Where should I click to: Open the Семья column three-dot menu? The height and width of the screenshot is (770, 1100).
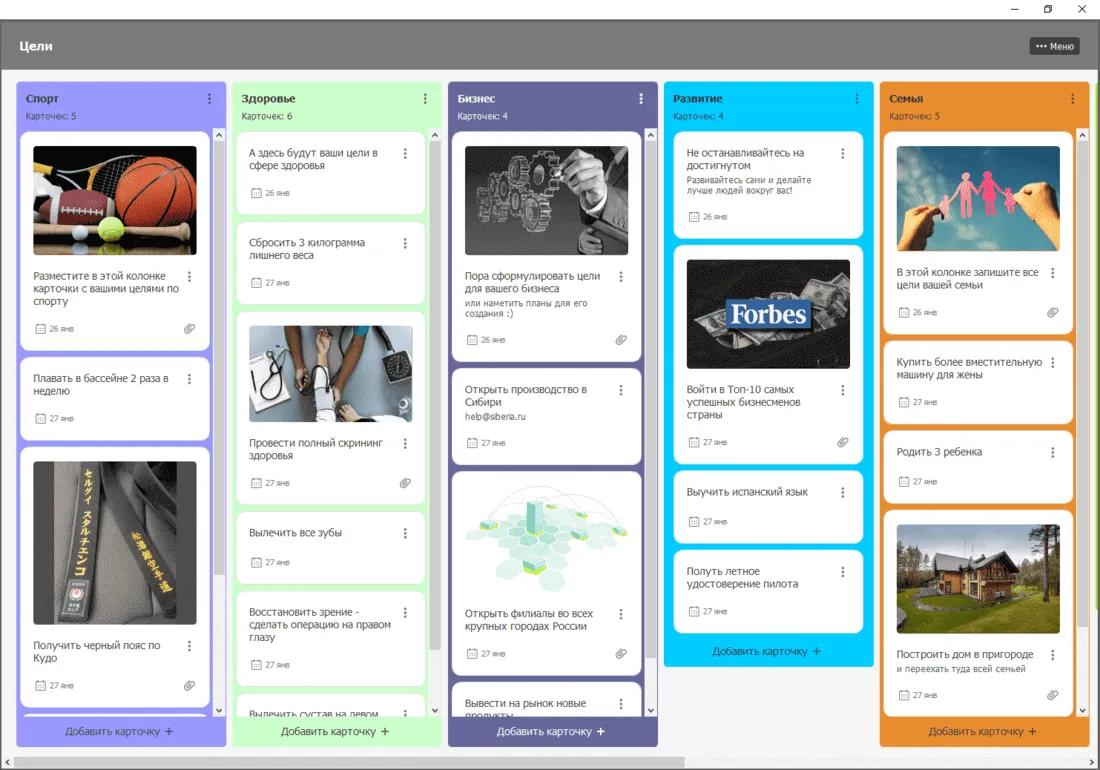1073,99
